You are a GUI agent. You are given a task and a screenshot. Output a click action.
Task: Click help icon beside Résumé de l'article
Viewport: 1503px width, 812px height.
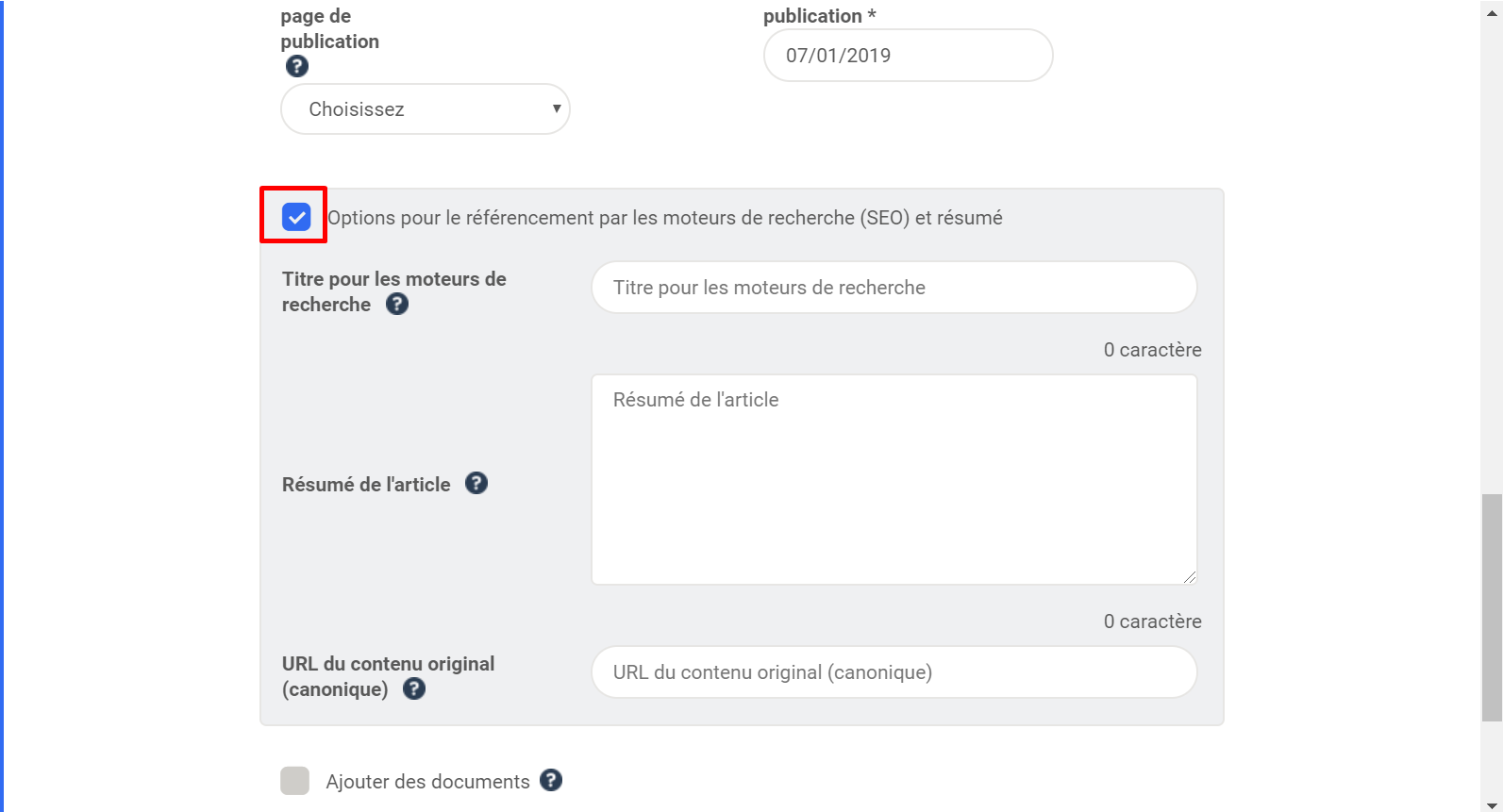click(476, 483)
